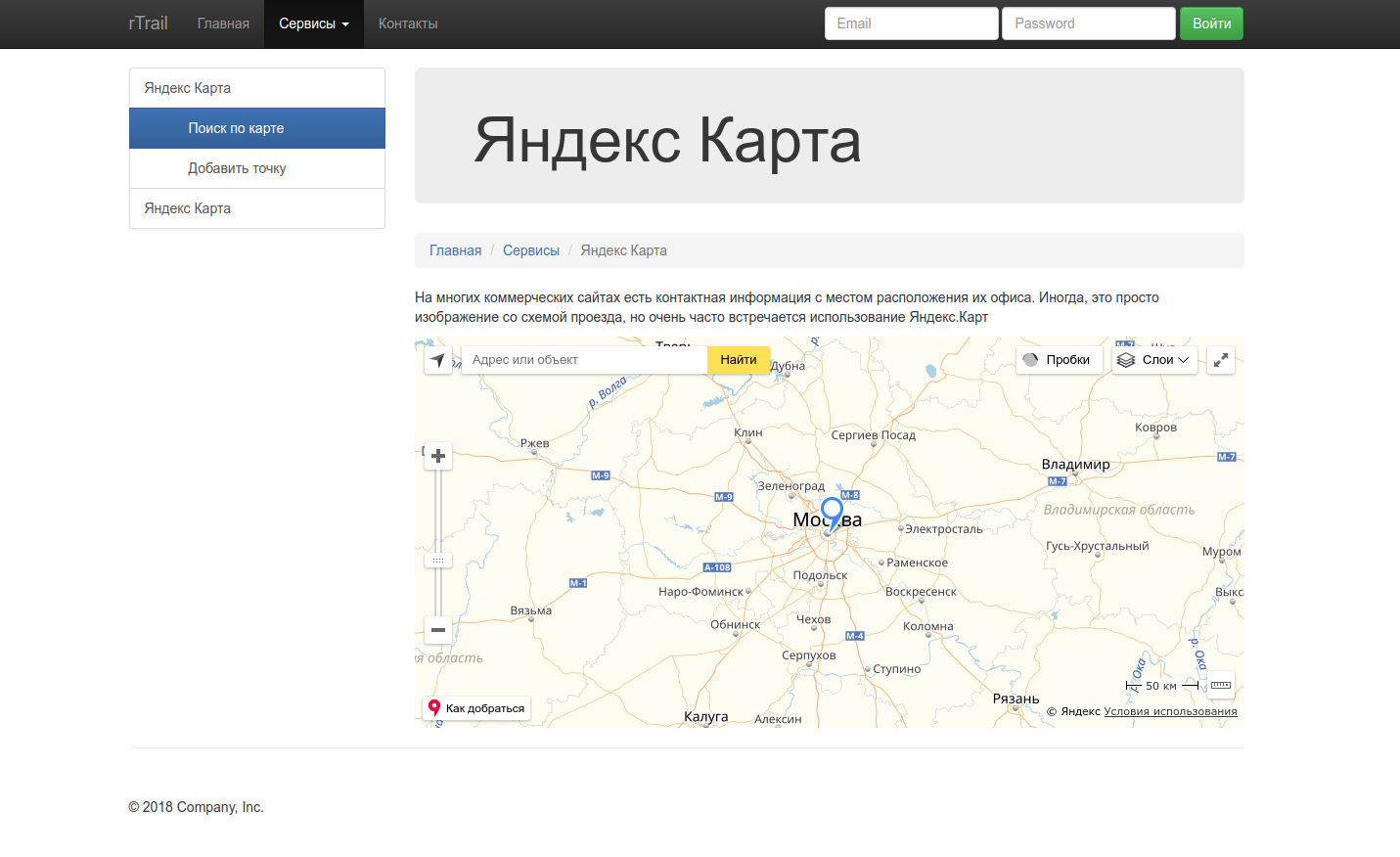Zoom in the map with plus button

click(x=438, y=456)
